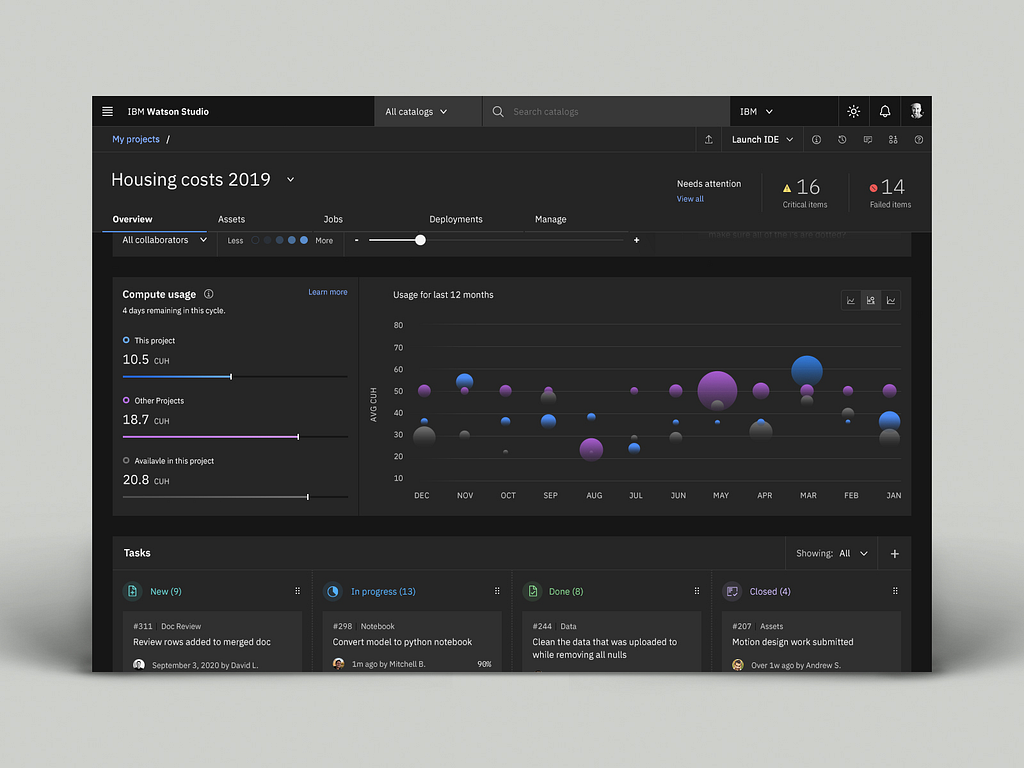
Task: Open the project information icon
Action: [x=816, y=140]
